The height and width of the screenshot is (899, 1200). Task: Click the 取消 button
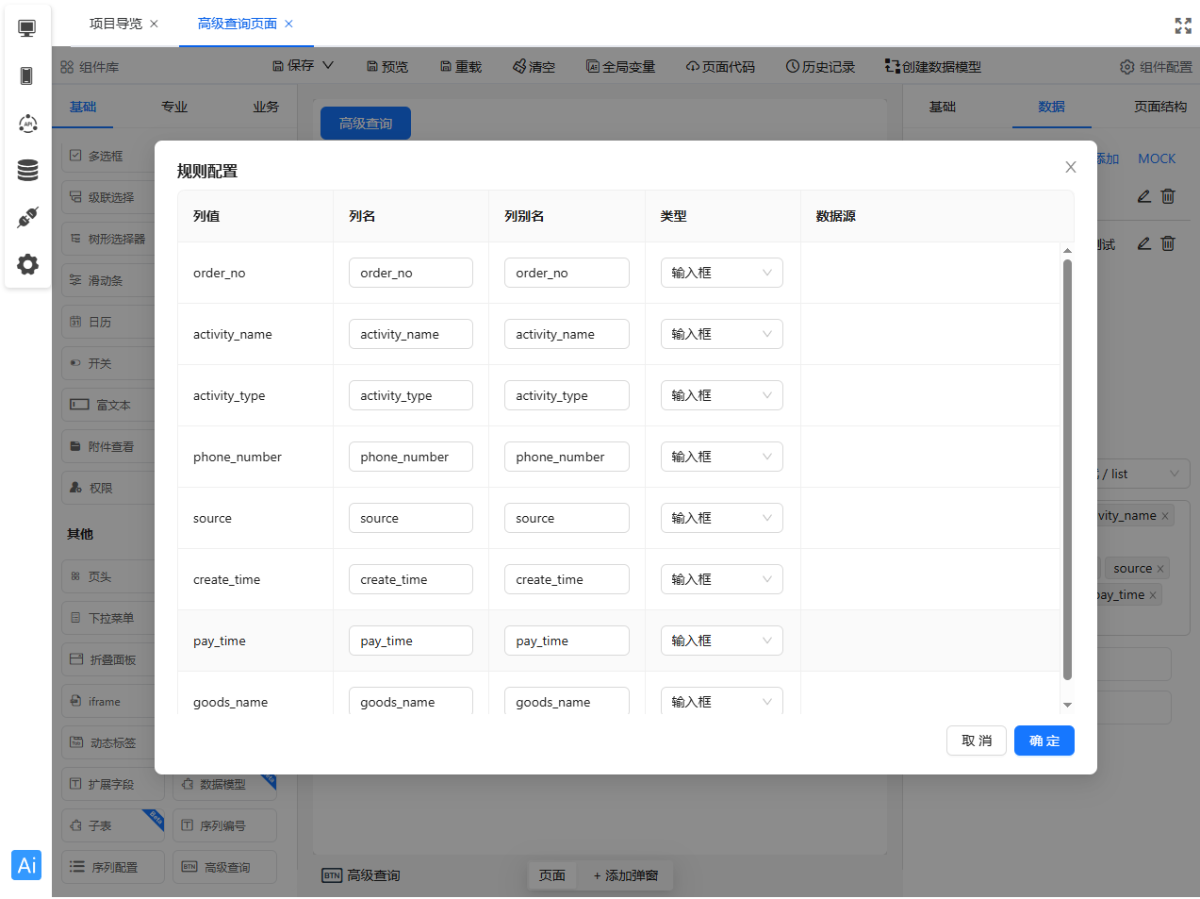click(x=976, y=740)
